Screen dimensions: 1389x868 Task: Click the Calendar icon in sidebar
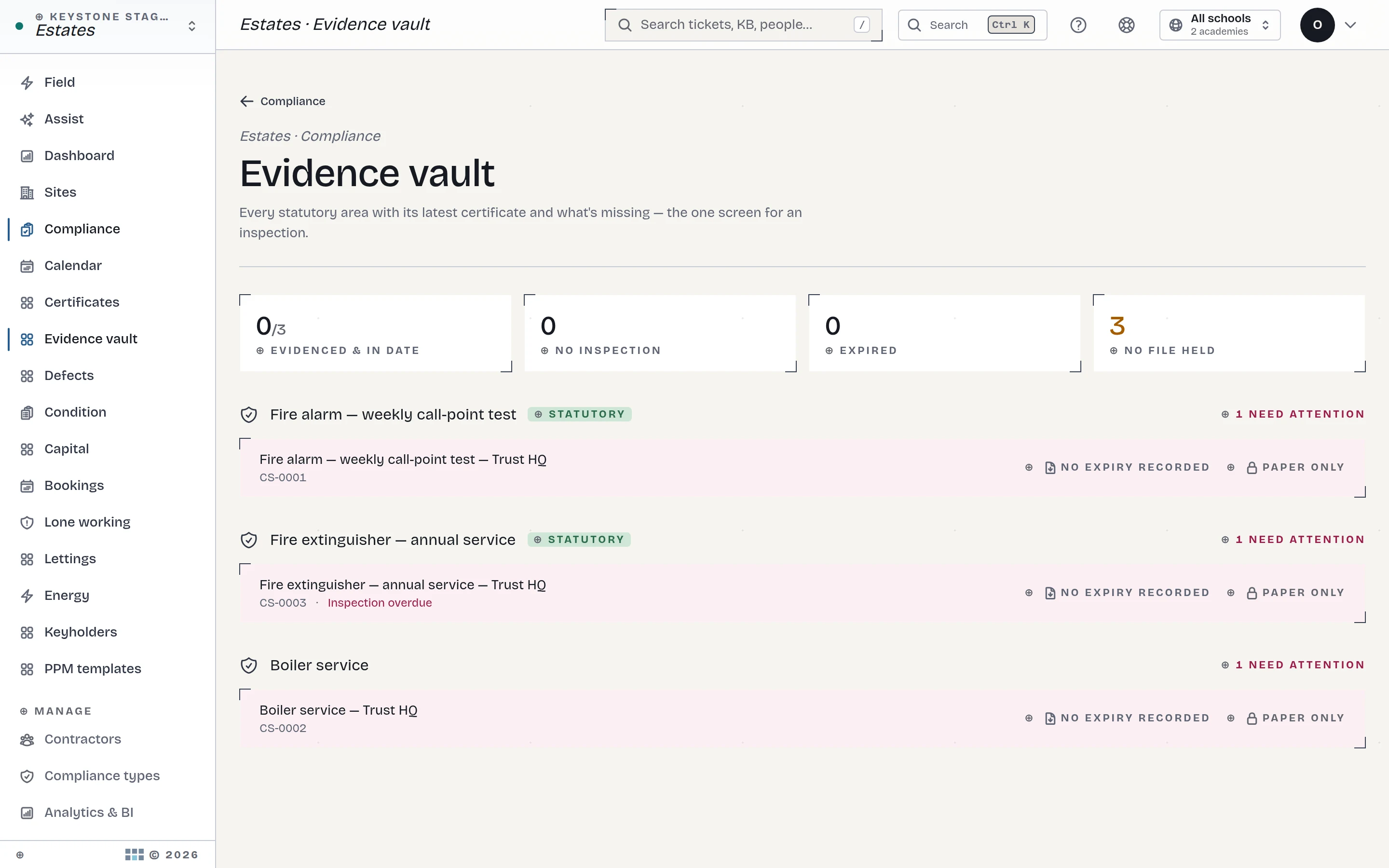tap(27, 266)
